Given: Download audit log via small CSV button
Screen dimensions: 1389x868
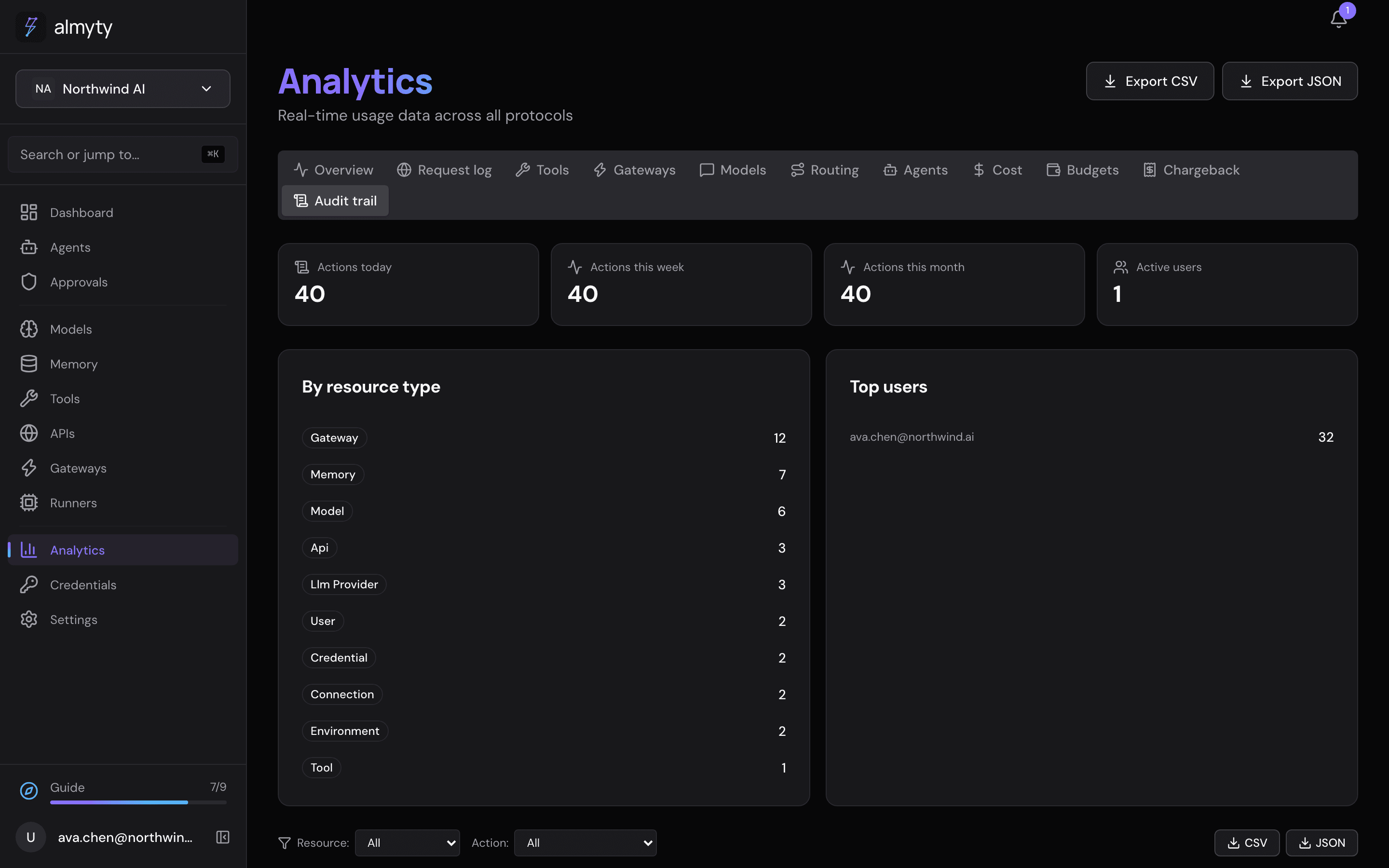Looking at the screenshot, I should (1247, 843).
